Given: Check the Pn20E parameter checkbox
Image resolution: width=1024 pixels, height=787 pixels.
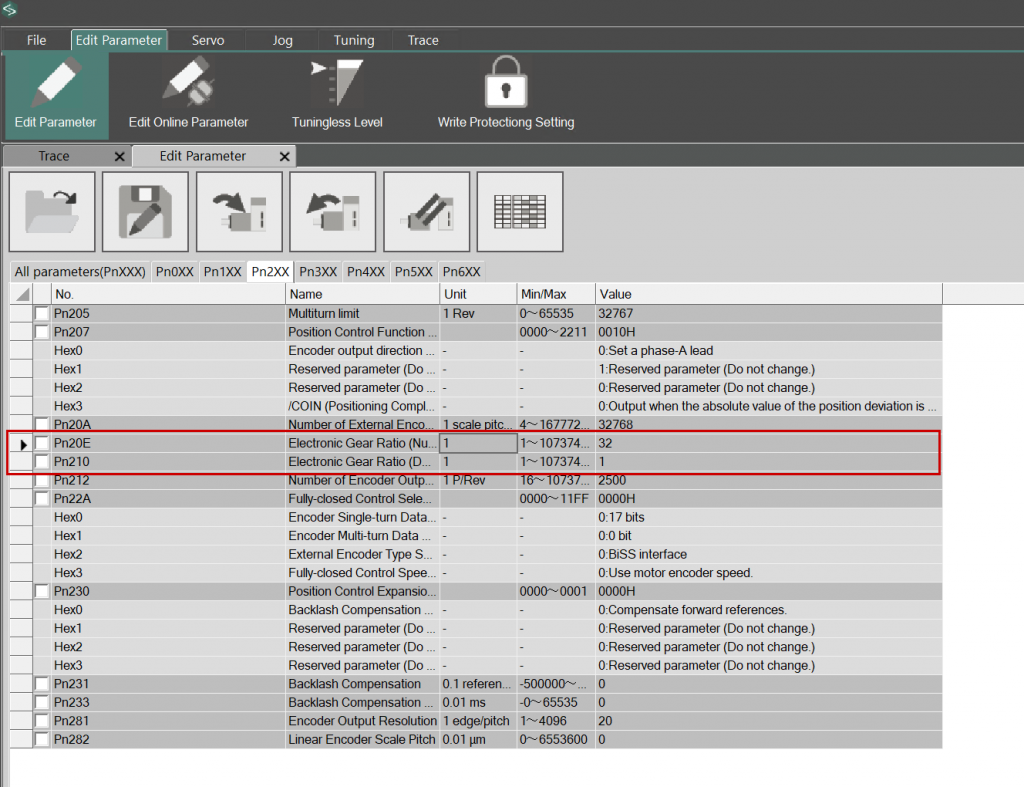Looking at the screenshot, I should click(x=42, y=443).
